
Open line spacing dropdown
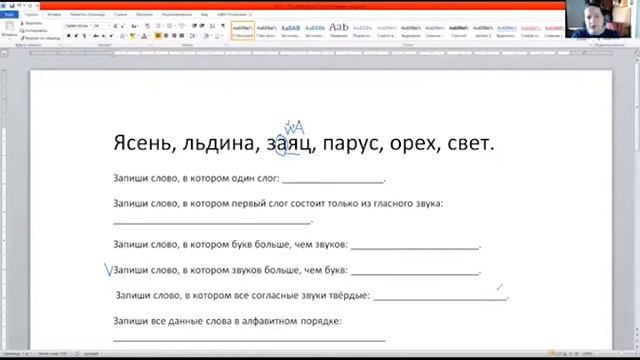[193, 36]
